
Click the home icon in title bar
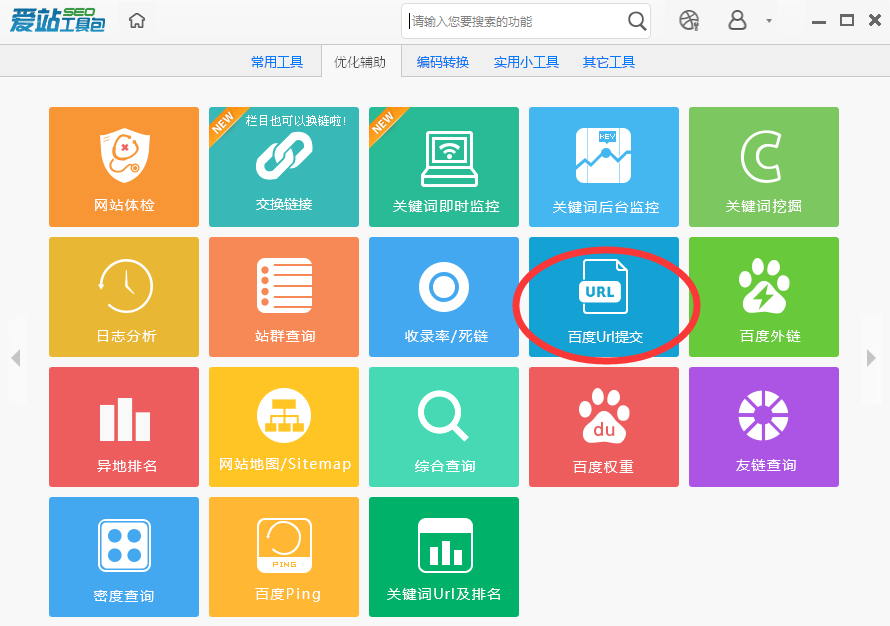pos(137,19)
